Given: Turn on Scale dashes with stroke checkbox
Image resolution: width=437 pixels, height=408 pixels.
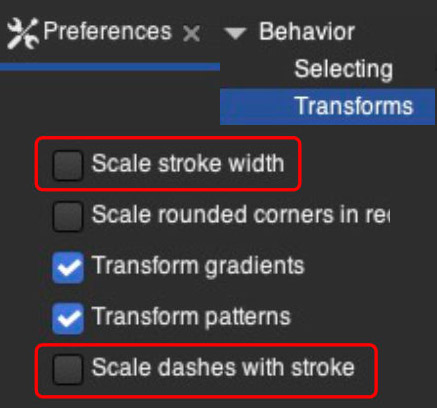Looking at the screenshot, I should click(x=68, y=369).
